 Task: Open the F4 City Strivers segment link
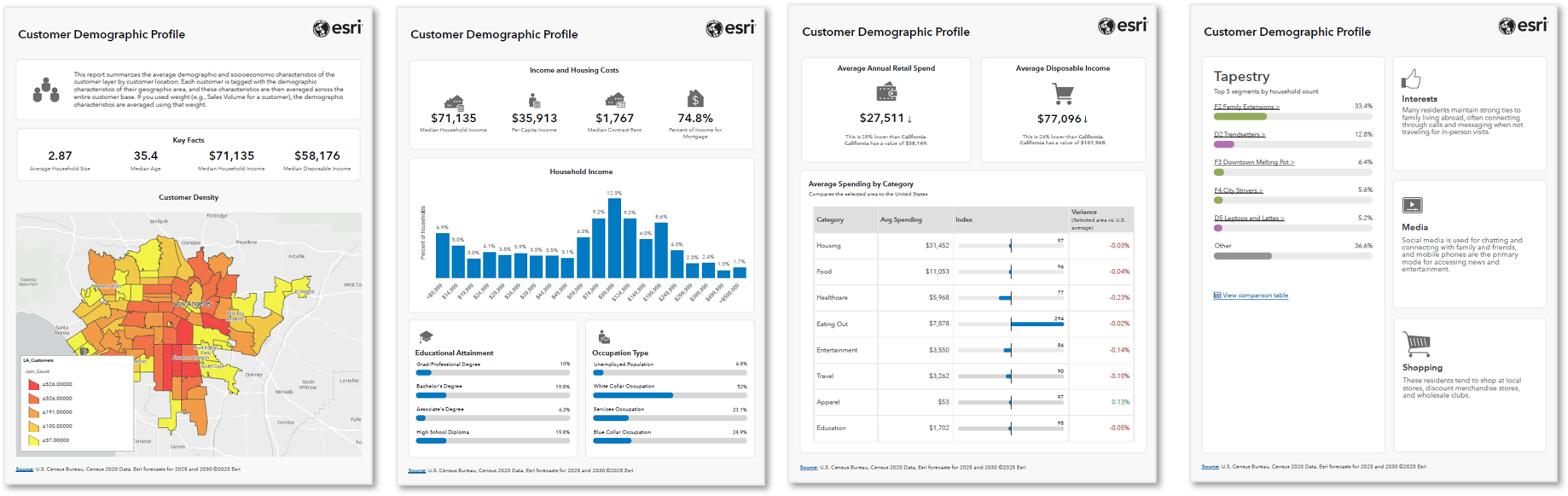1238,190
